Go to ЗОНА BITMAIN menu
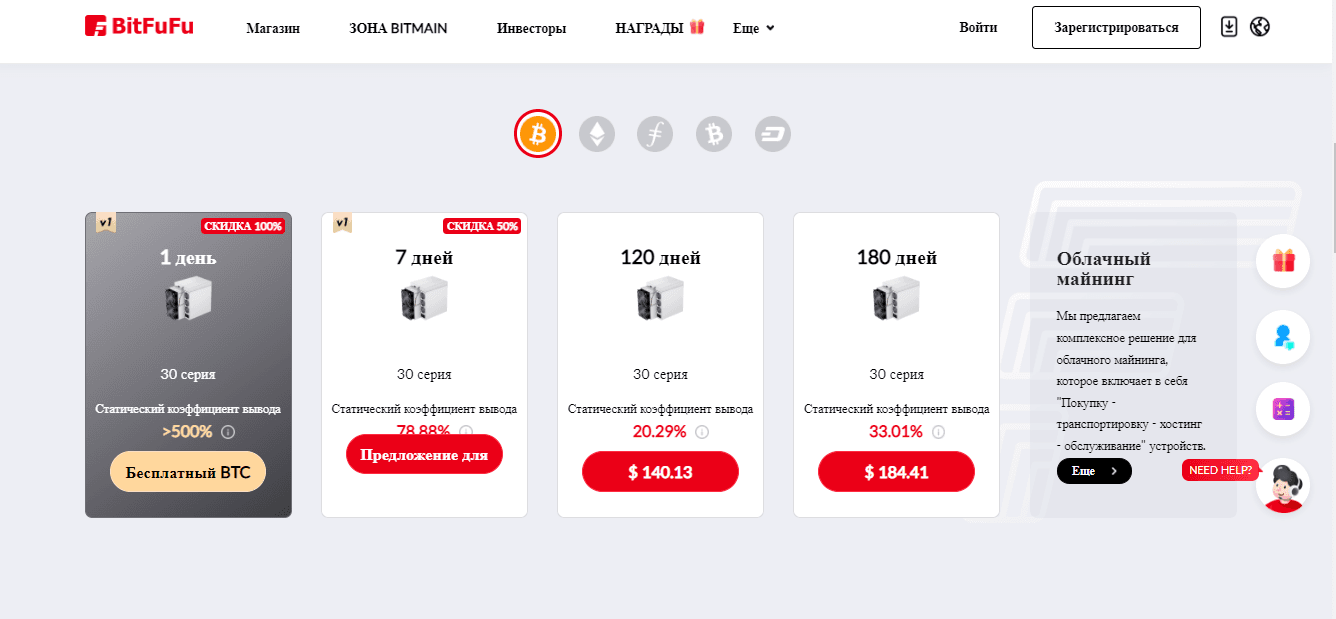The image size is (1336, 619). (398, 28)
